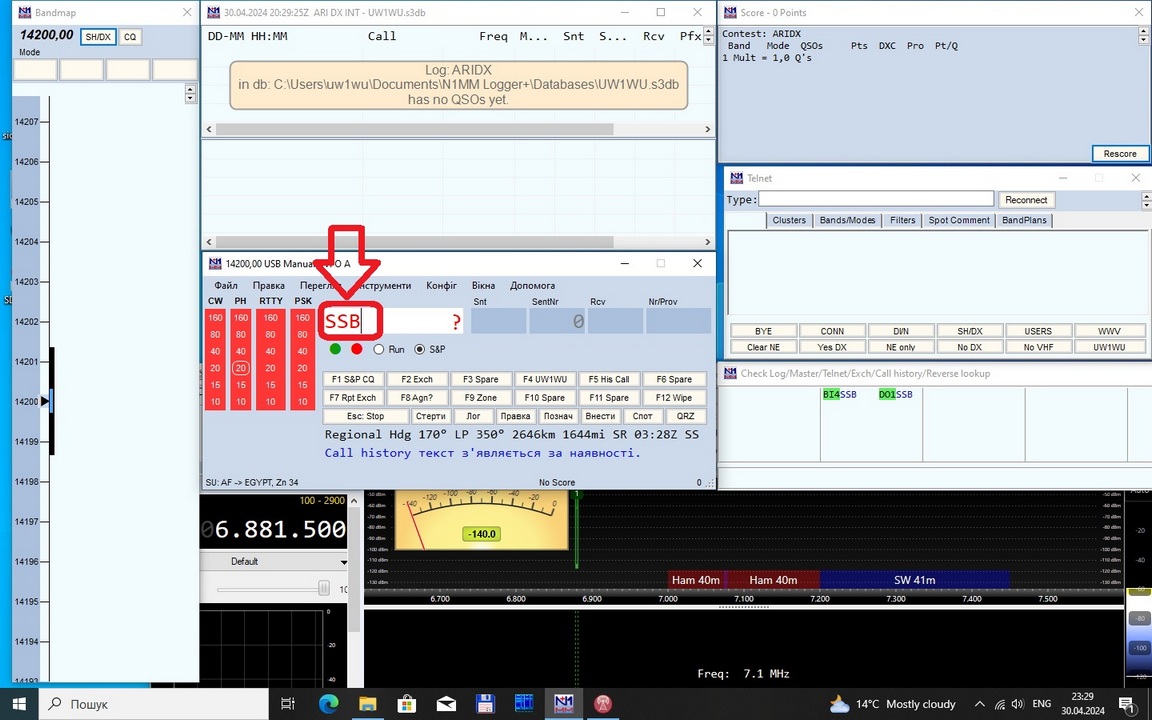
Task: Open the radio tower app in taskbar
Action: [x=603, y=704]
